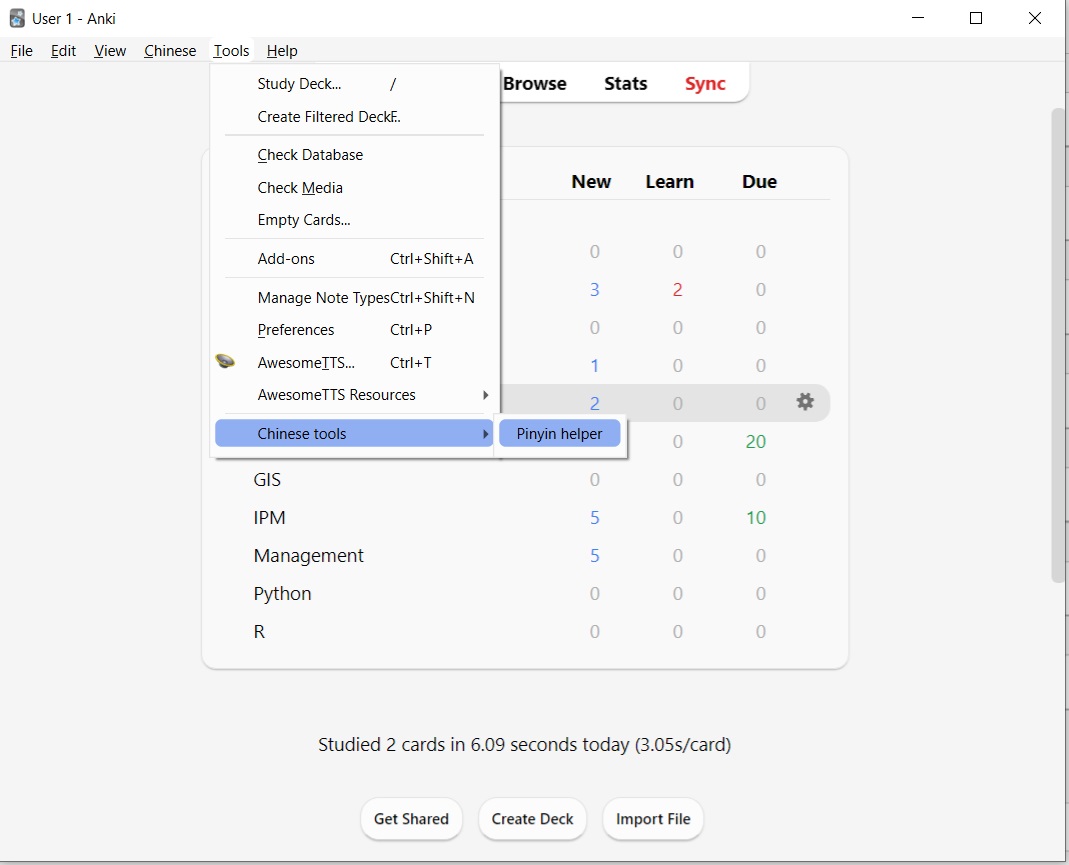
Task: Expand the AwesomeTTS Resources submenu arrow
Action: [485, 395]
